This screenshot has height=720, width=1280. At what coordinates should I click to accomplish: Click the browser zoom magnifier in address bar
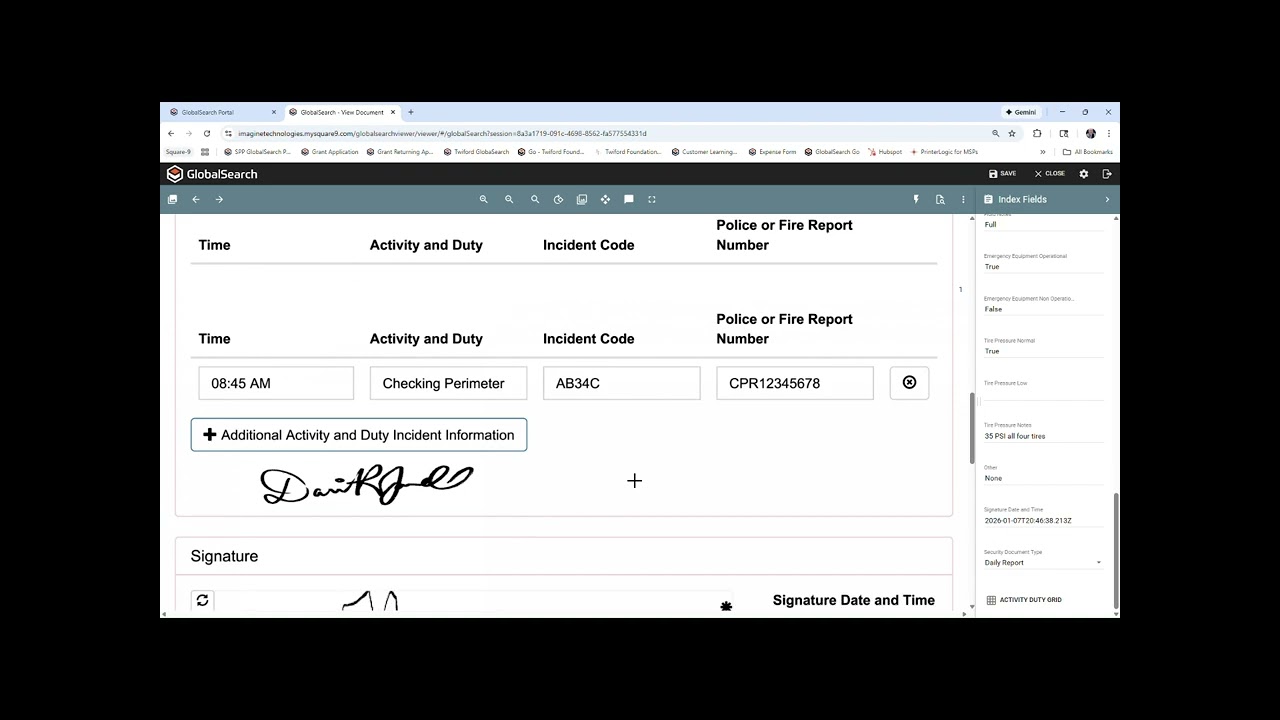(995, 133)
